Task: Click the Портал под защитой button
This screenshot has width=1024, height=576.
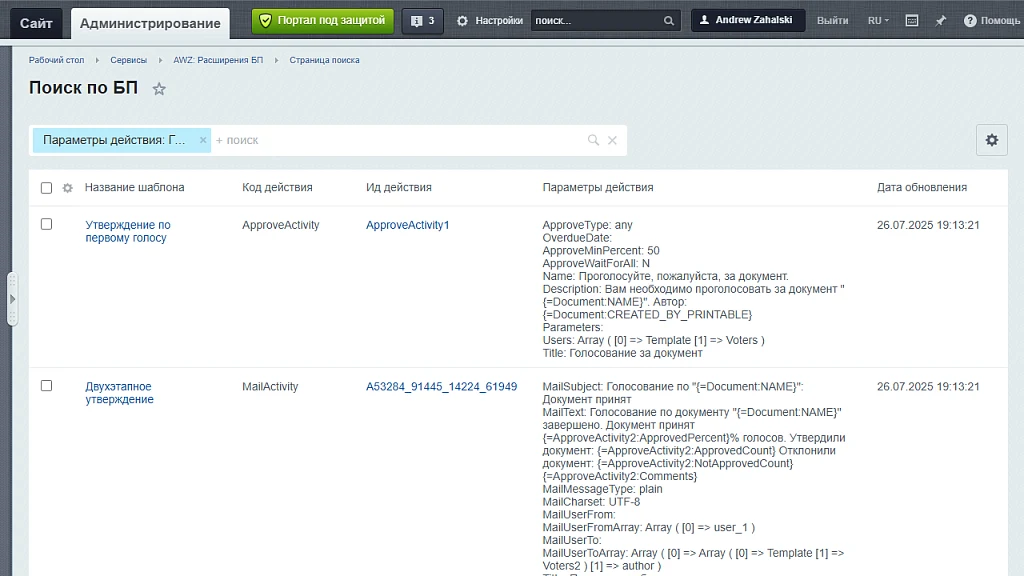Action: pyautogui.click(x=323, y=21)
